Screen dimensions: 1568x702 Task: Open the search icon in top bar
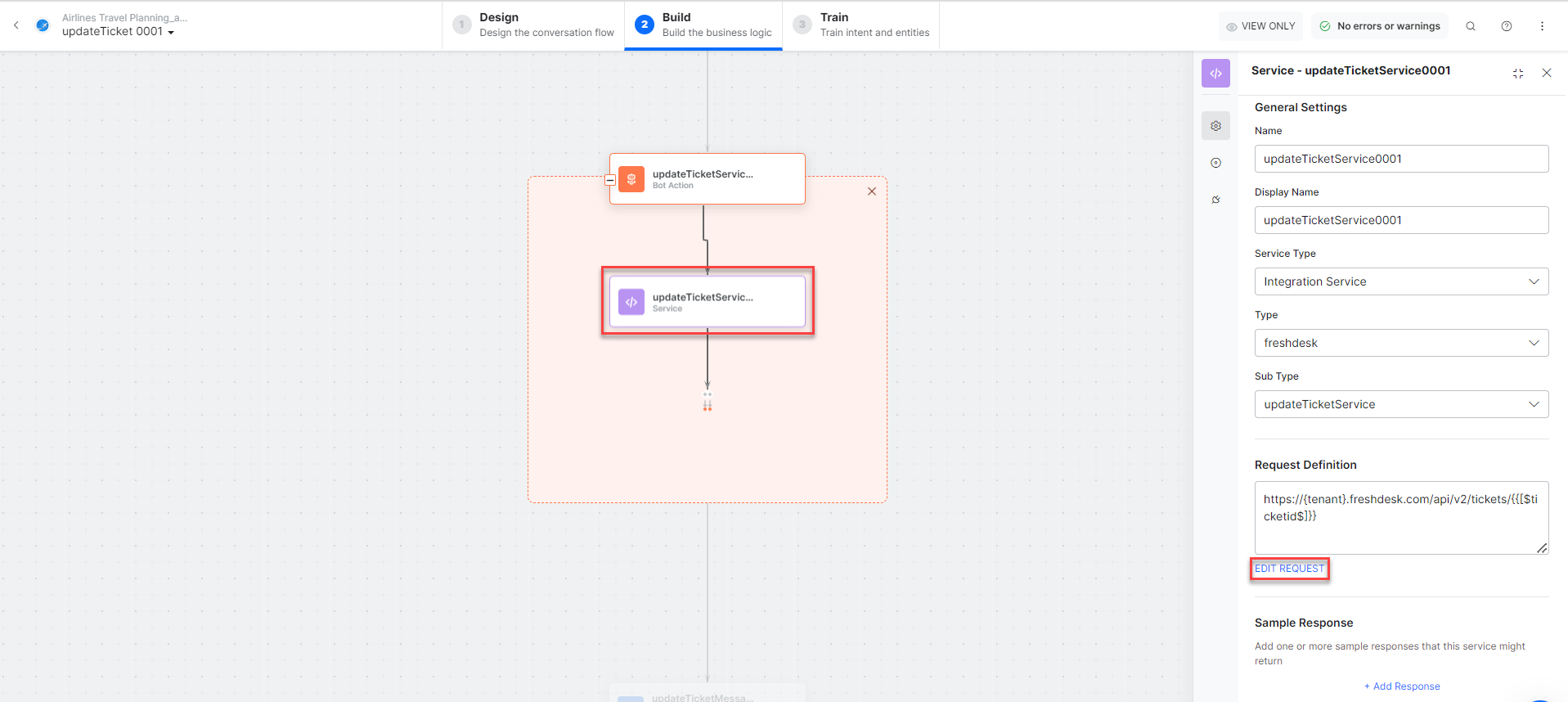click(1471, 26)
